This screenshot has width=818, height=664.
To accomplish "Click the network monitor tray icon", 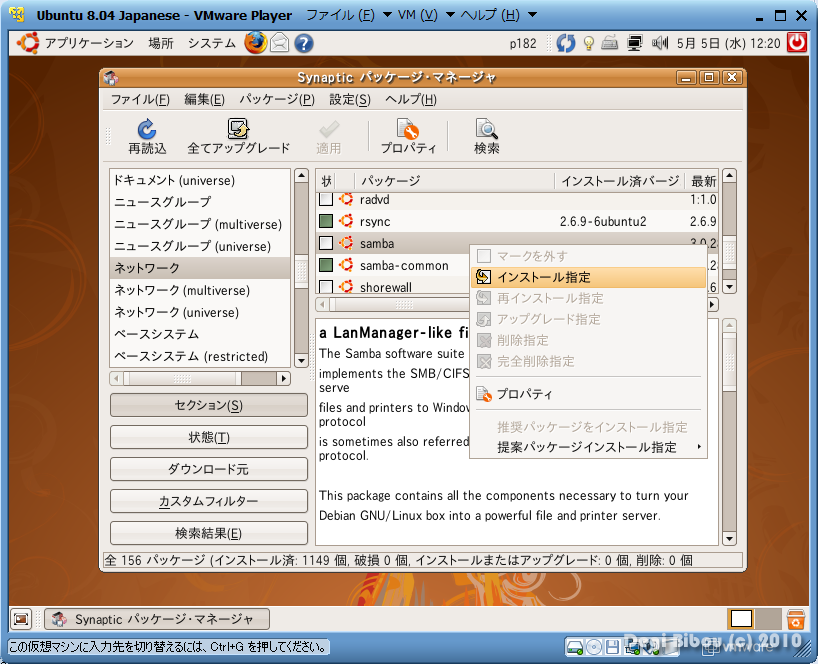I will click(634, 43).
